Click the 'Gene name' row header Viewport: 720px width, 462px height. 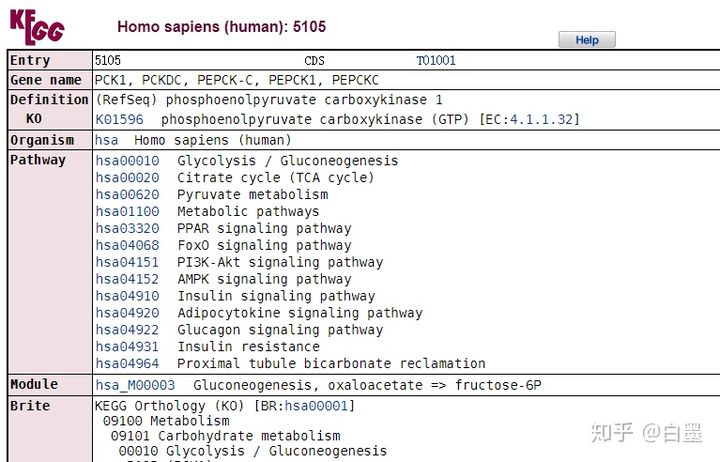click(x=46, y=80)
